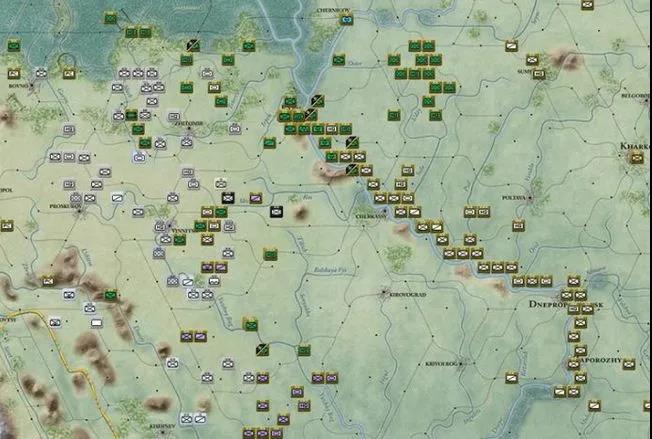Select lone tan counter east of Krivoi Rog
This screenshot has height=439, width=652.
click(x=511, y=378)
